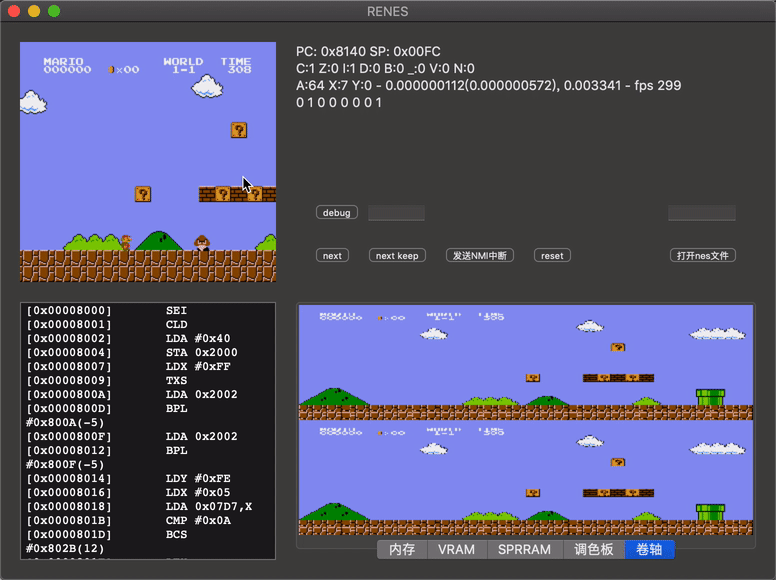776x580 pixels.
Task: Click the debug button
Action: [x=337, y=212]
